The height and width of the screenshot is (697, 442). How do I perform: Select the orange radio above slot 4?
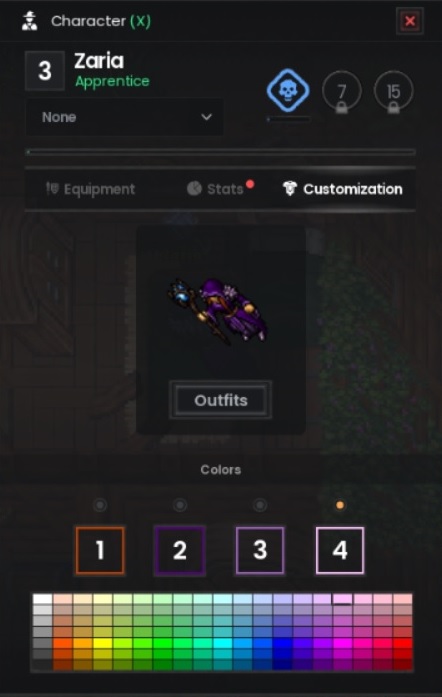(x=340, y=505)
